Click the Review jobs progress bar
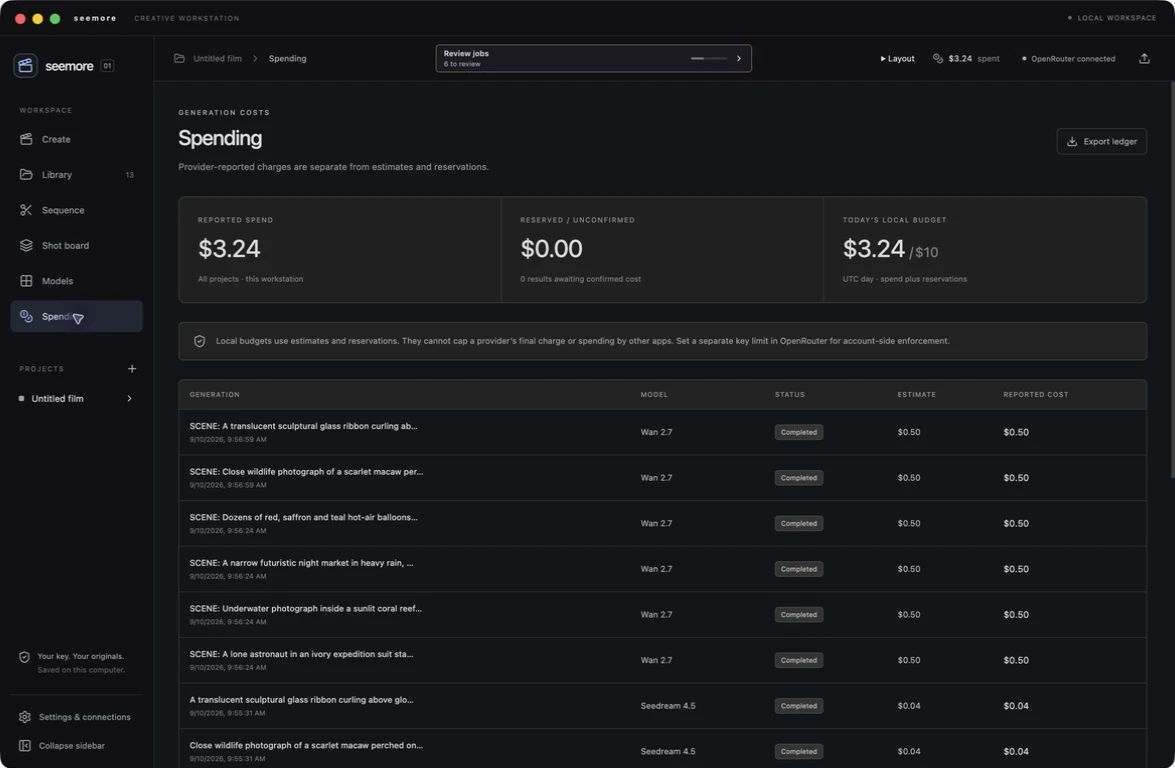The width and height of the screenshot is (1175, 768). (x=709, y=58)
